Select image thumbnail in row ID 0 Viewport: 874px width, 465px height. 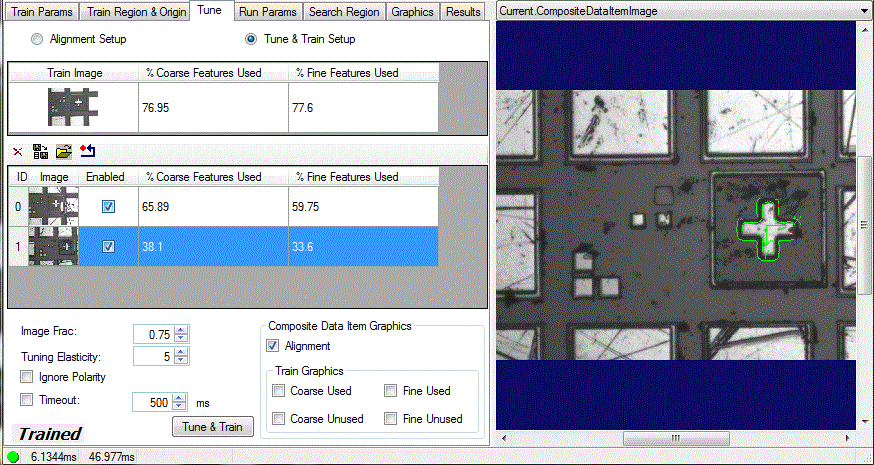pyautogui.click(x=54, y=207)
